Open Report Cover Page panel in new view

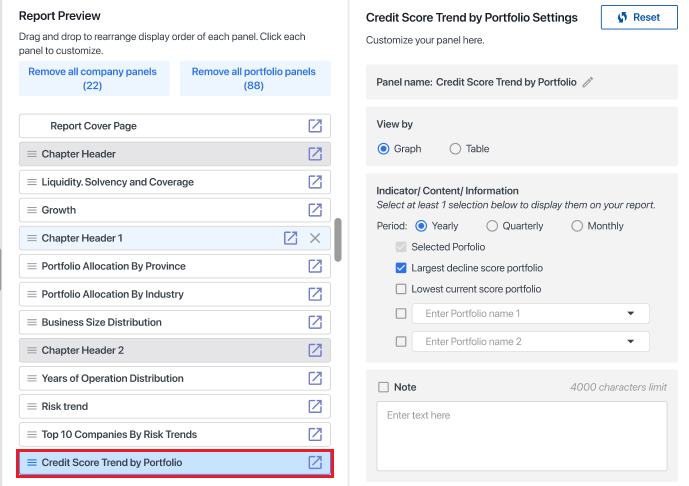pyautogui.click(x=315, y=126)
